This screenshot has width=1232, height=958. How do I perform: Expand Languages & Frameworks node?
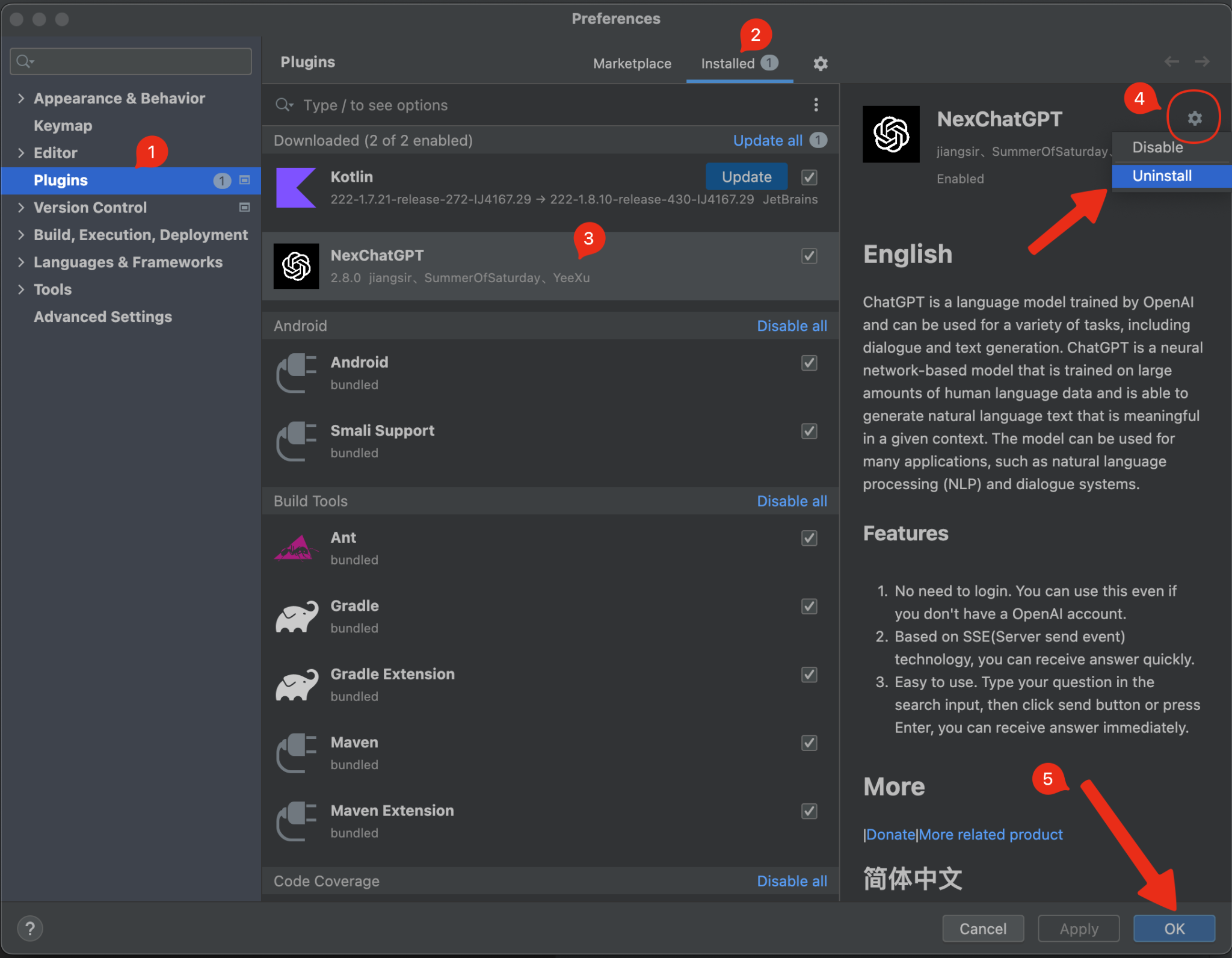(x=21, y=262)
